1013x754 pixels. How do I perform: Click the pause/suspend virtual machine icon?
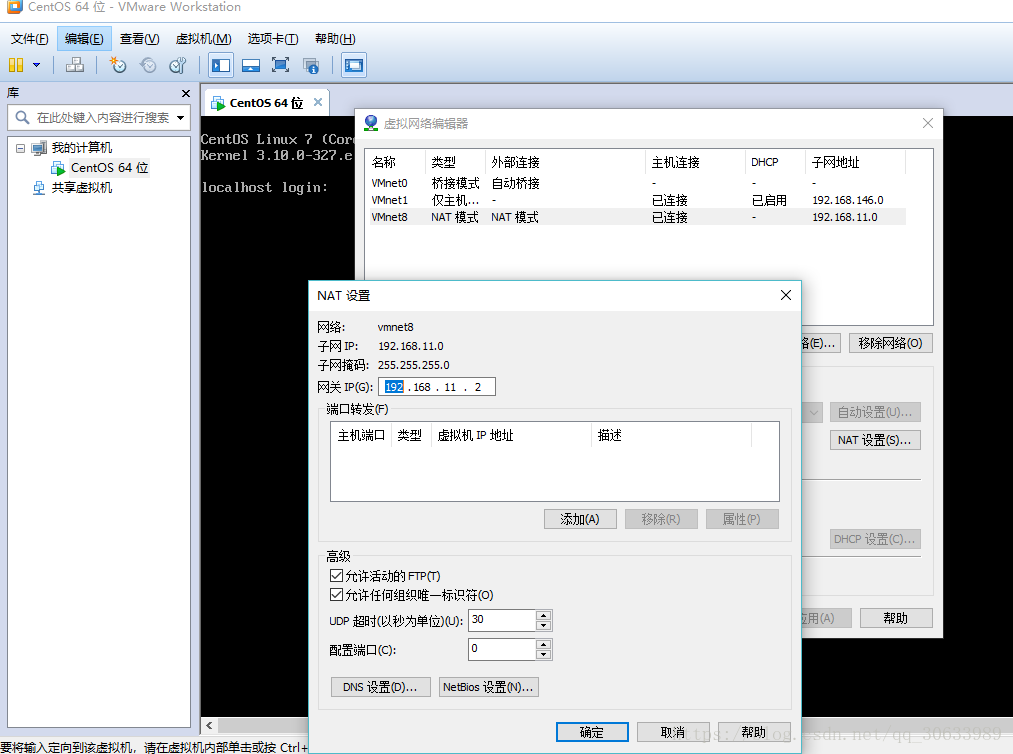16,65
